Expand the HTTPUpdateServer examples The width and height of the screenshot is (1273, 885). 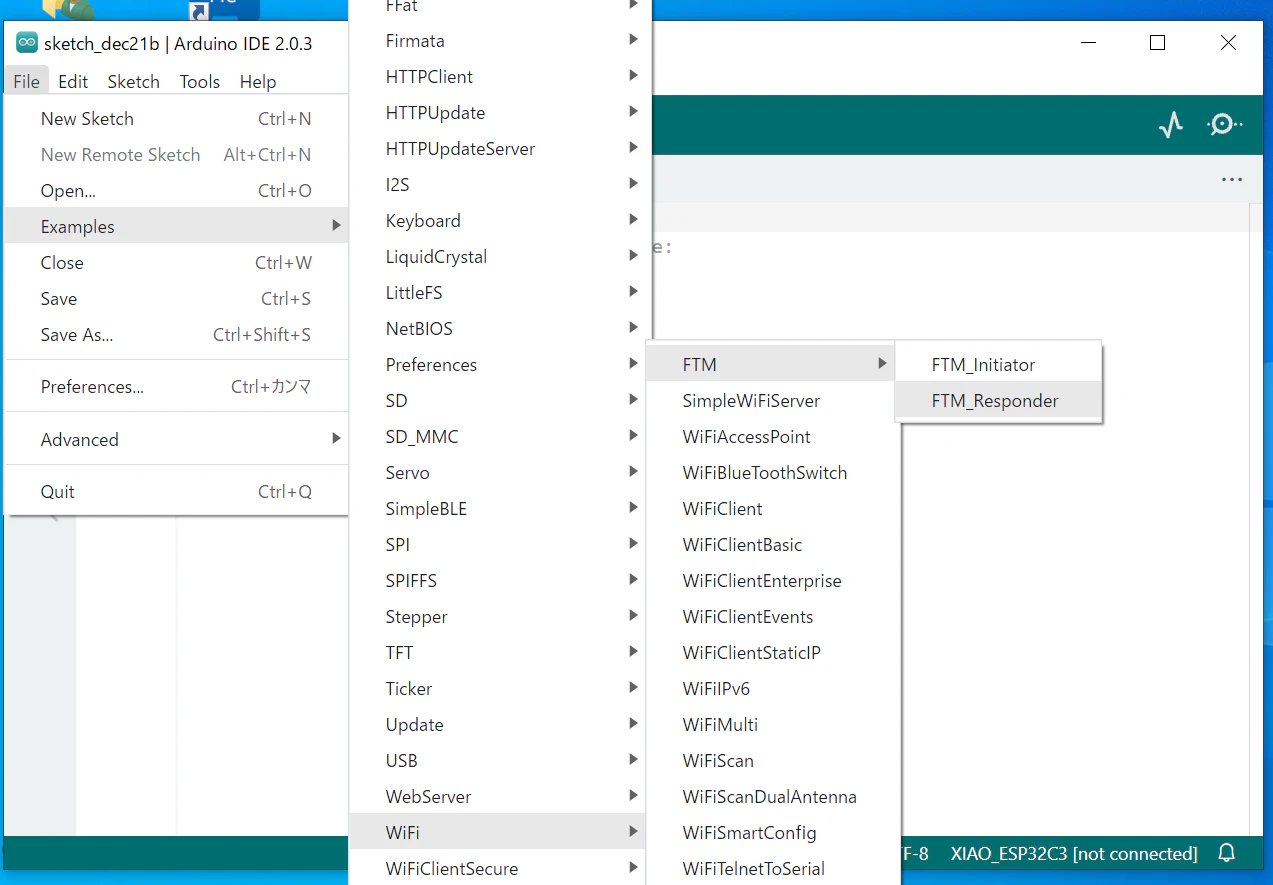point(500,149)
